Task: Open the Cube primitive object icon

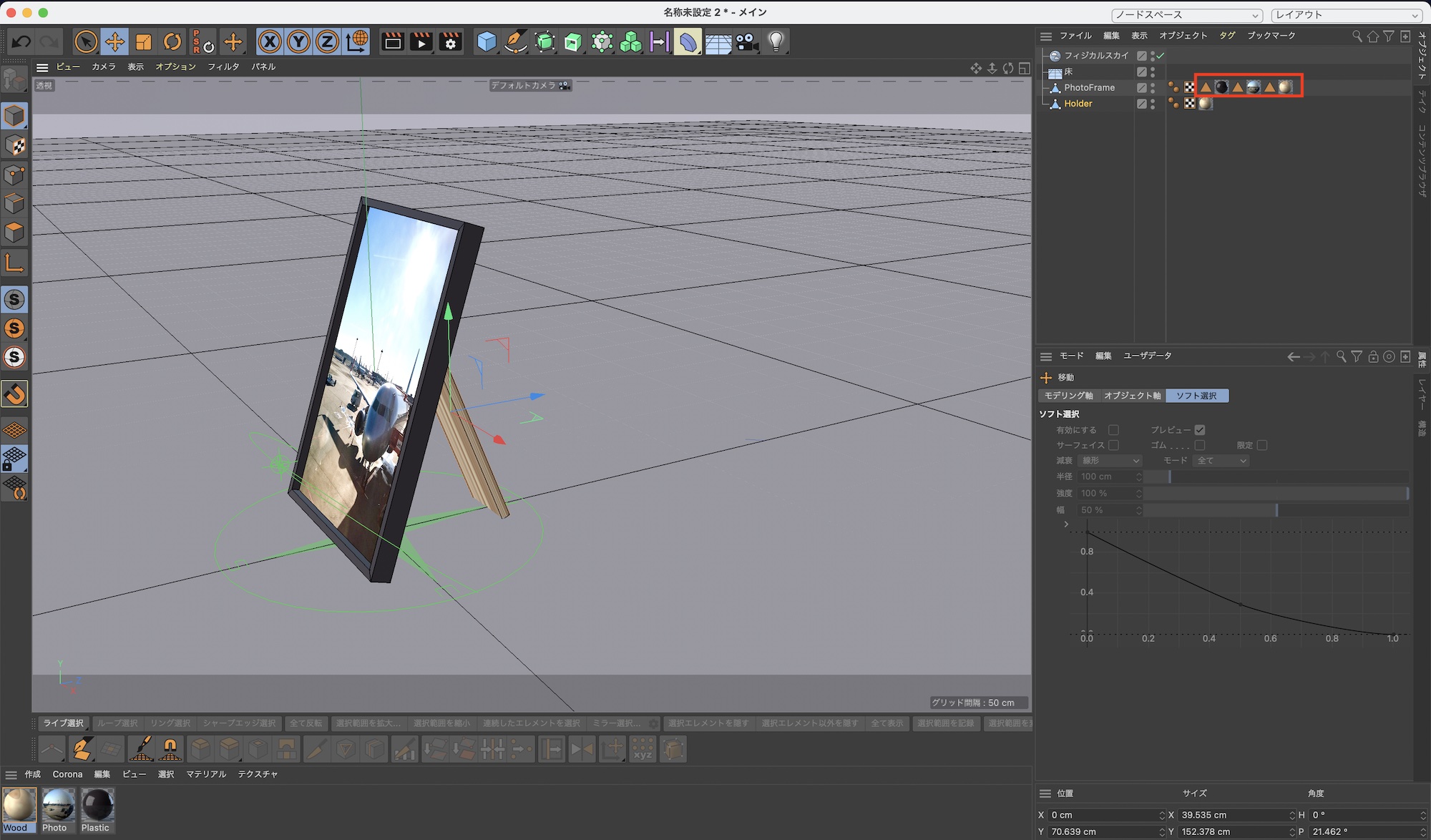Action: coord(487,42)
